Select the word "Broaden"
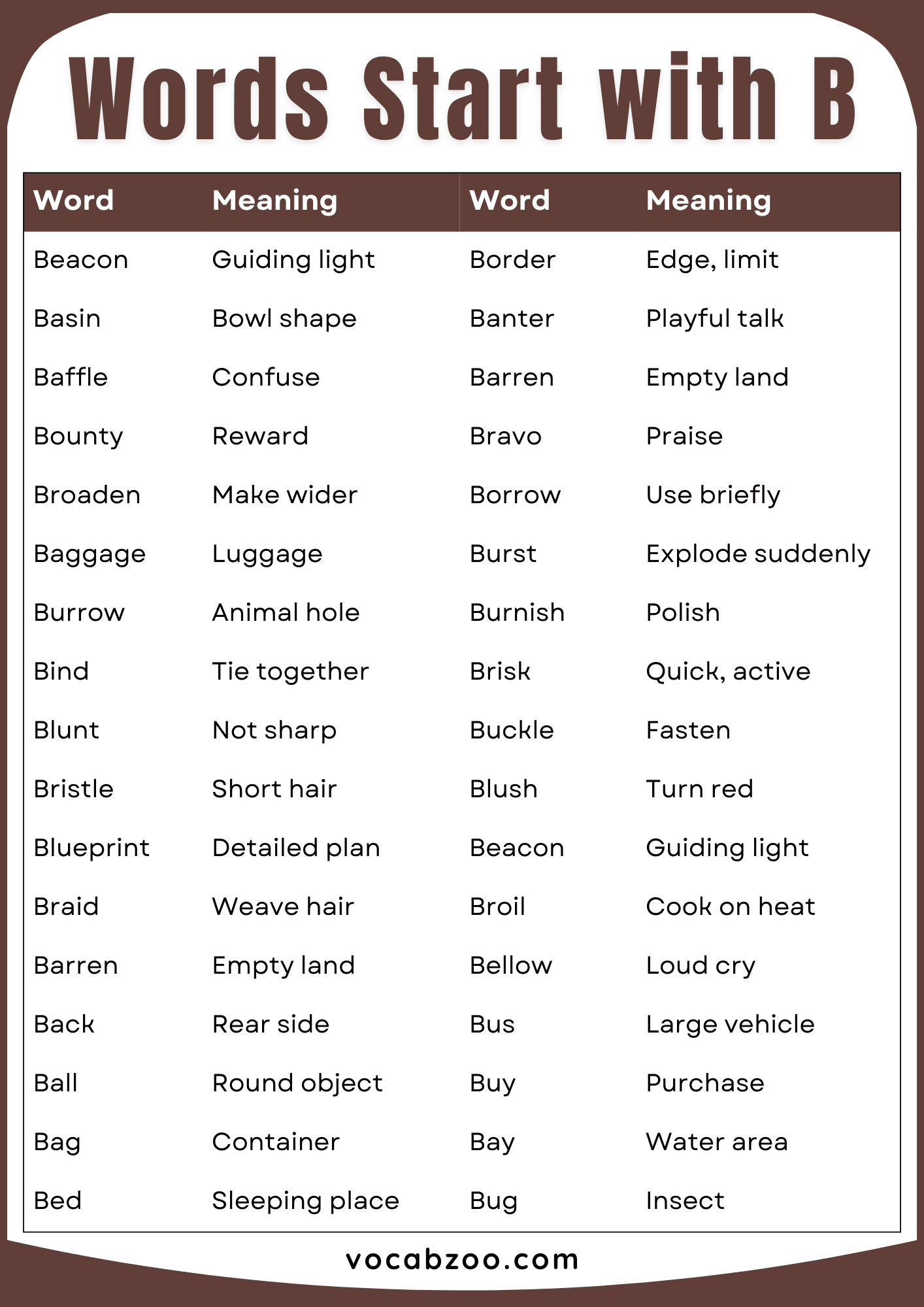 87,495
